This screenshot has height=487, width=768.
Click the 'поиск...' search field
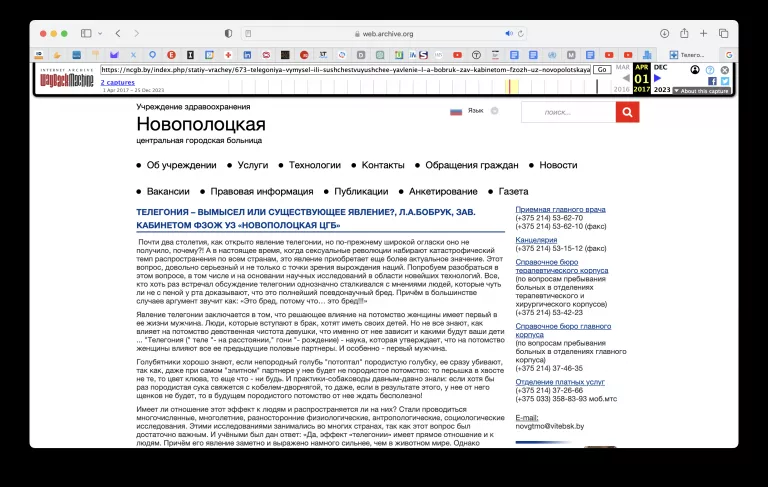[567, 112]
